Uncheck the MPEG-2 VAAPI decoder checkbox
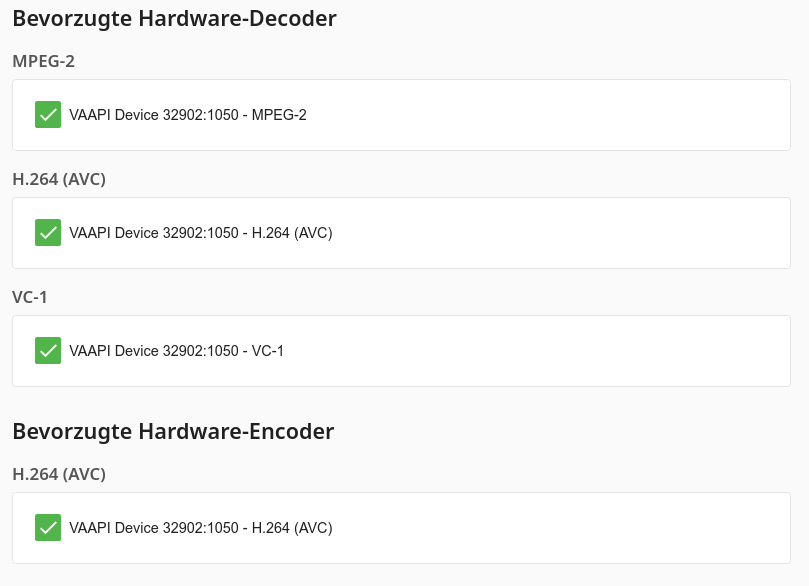Viewport: 809px width, 586px height. [x=48, y=115]
